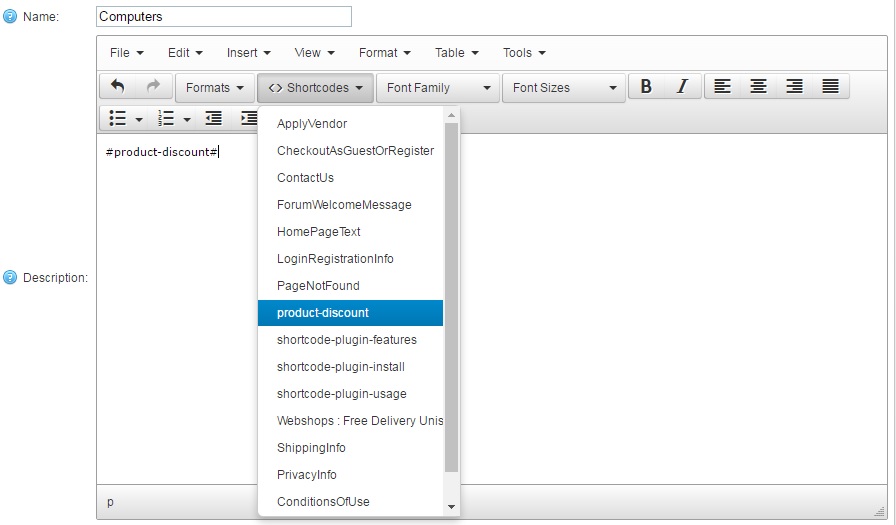The height and width of the screenshot is (525, 896).
Task: Expand numbered list style arrow
Action: (187, 119)
